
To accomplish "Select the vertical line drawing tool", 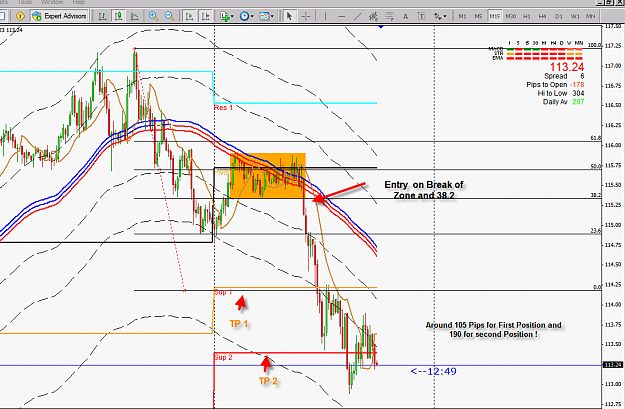I will pyautogui.click(x=325, y=16).
